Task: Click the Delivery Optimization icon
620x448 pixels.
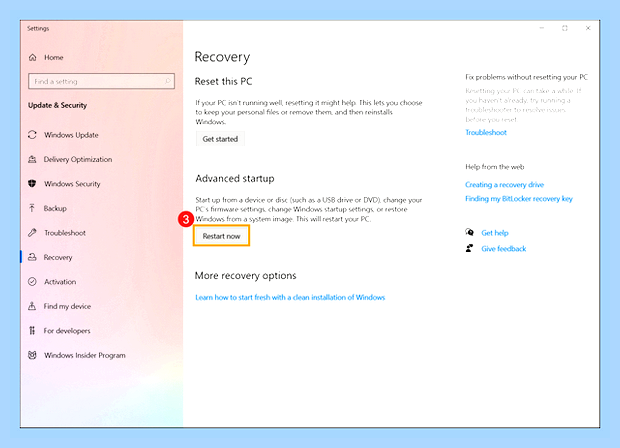Action: [x=32, y=159]
